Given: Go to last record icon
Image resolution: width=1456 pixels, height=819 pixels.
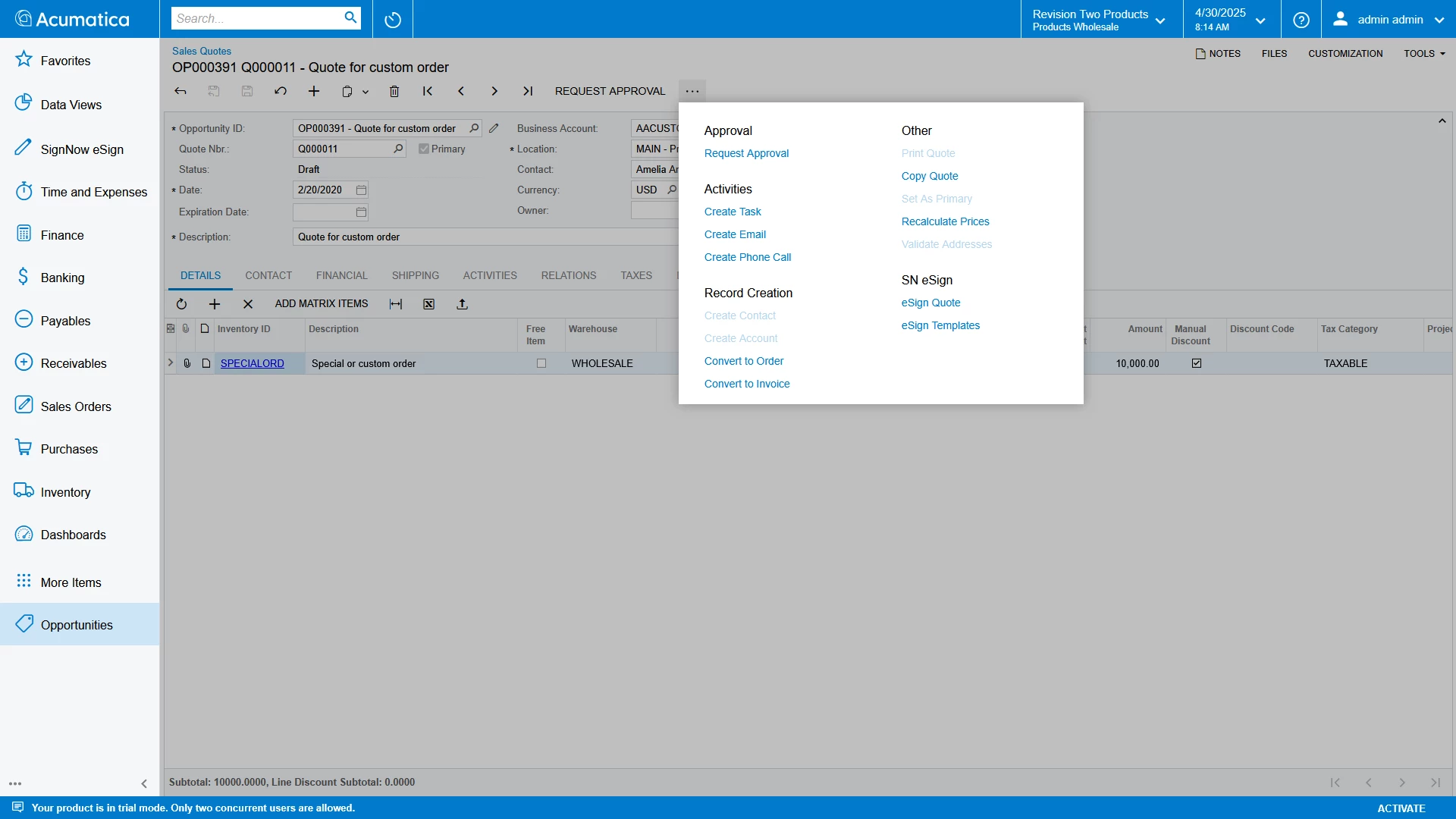Looking at the screenshot, I should click(528, 91).
